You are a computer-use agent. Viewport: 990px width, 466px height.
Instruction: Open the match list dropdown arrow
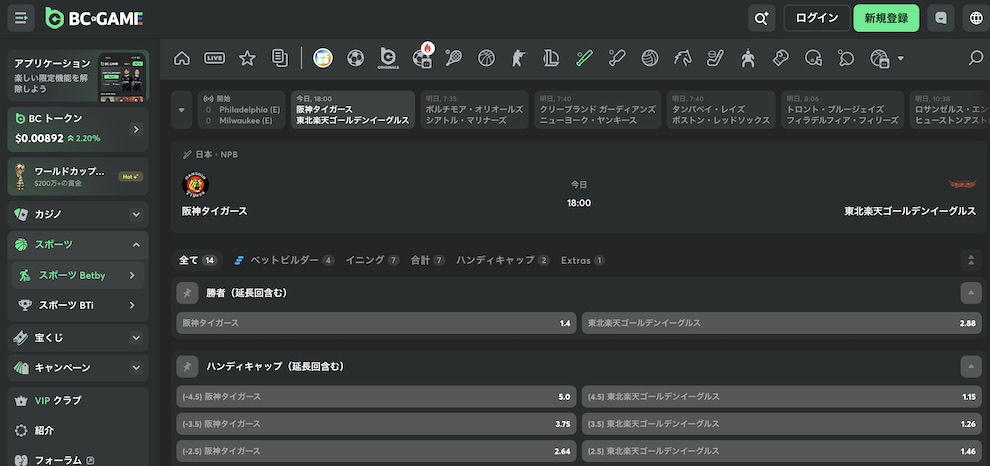[x=182, y=110]
